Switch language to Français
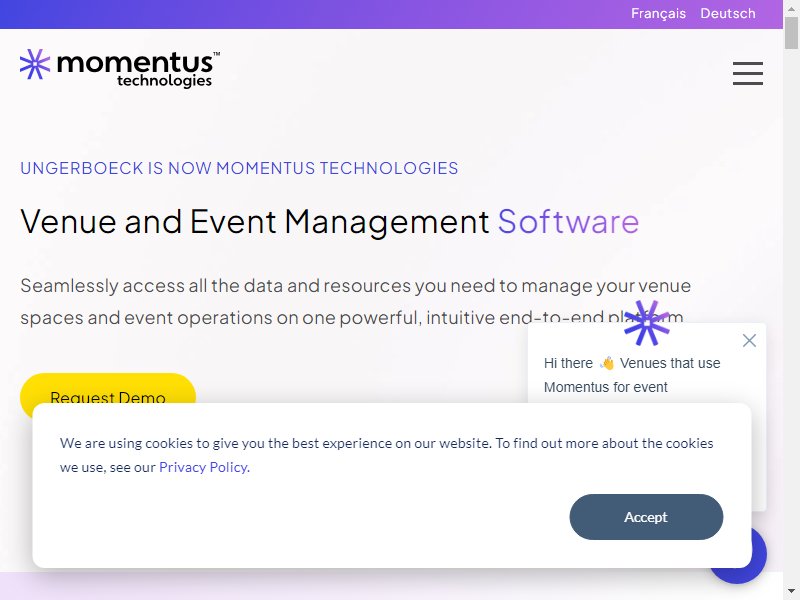 click(658, 13)
